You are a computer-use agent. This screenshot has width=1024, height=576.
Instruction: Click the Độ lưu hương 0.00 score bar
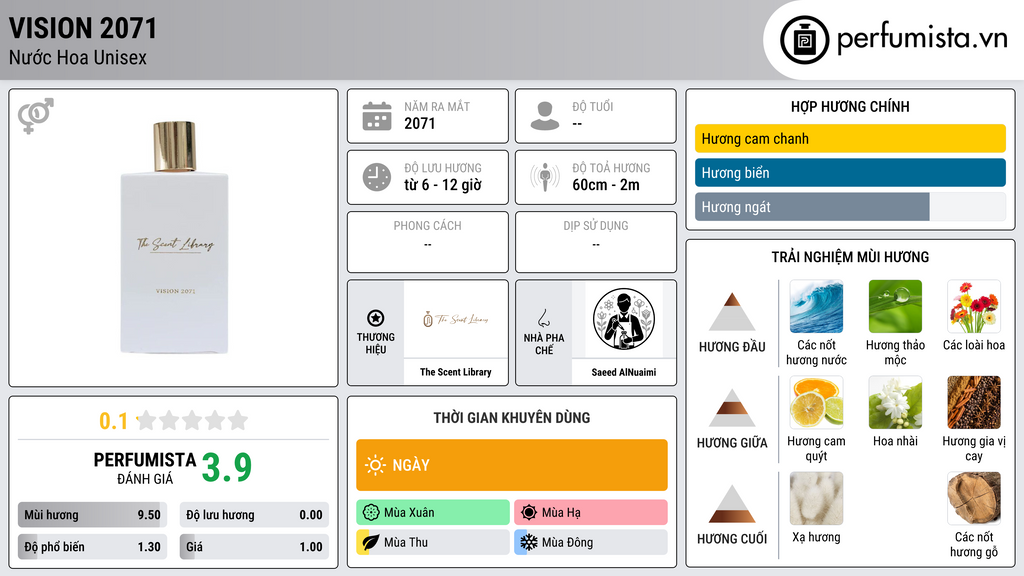pos(254,515)
